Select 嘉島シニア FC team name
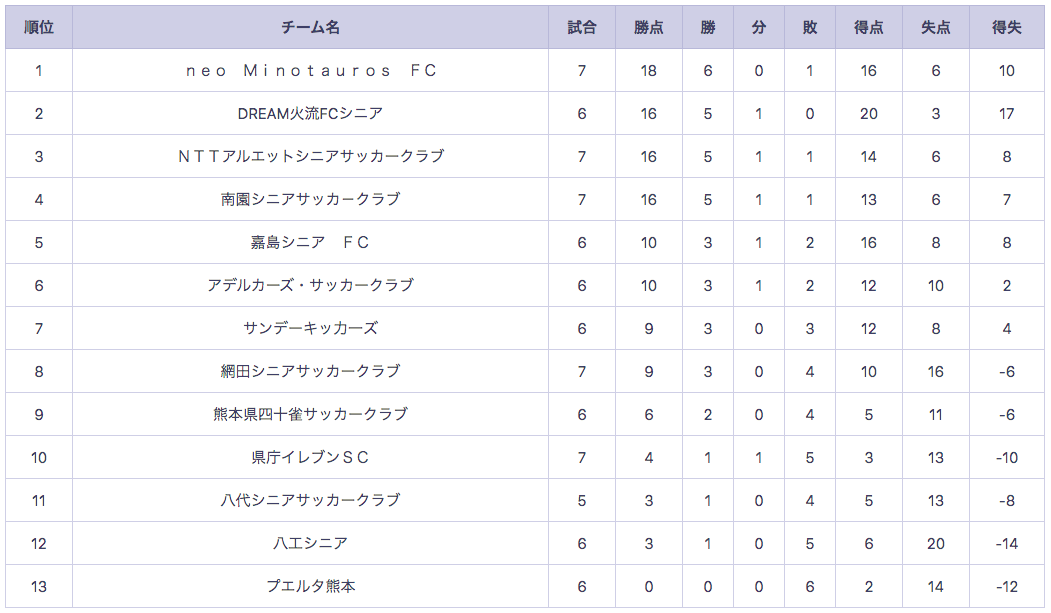The height and width of the screenshot is (613, 1051). point(310,242)
